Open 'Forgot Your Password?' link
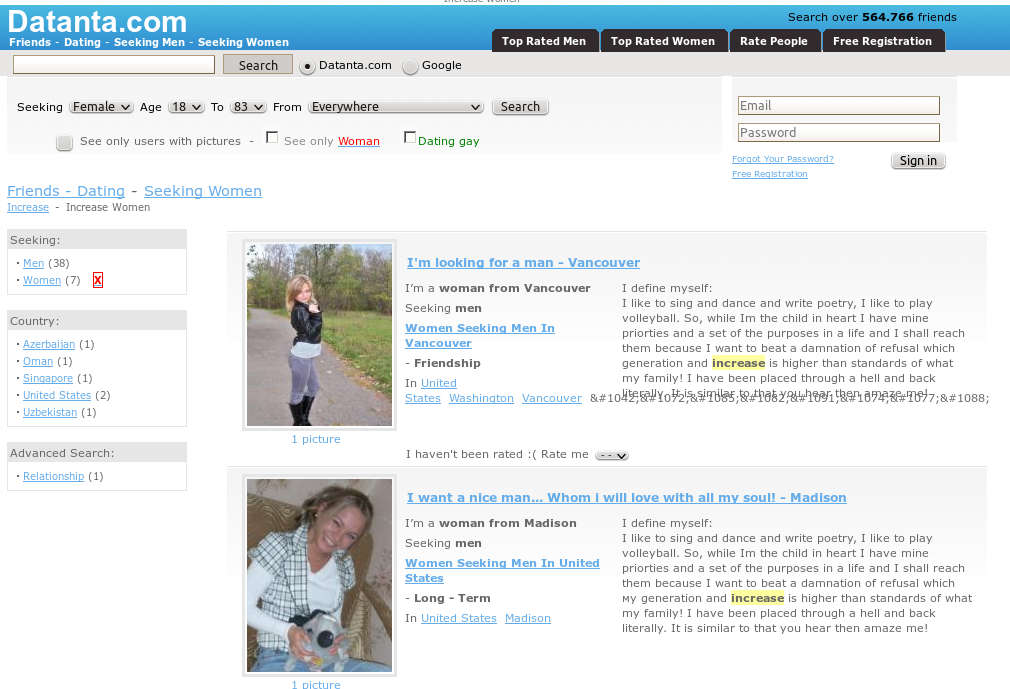This screenshot has width=1010, height=689. click(783, 159)
